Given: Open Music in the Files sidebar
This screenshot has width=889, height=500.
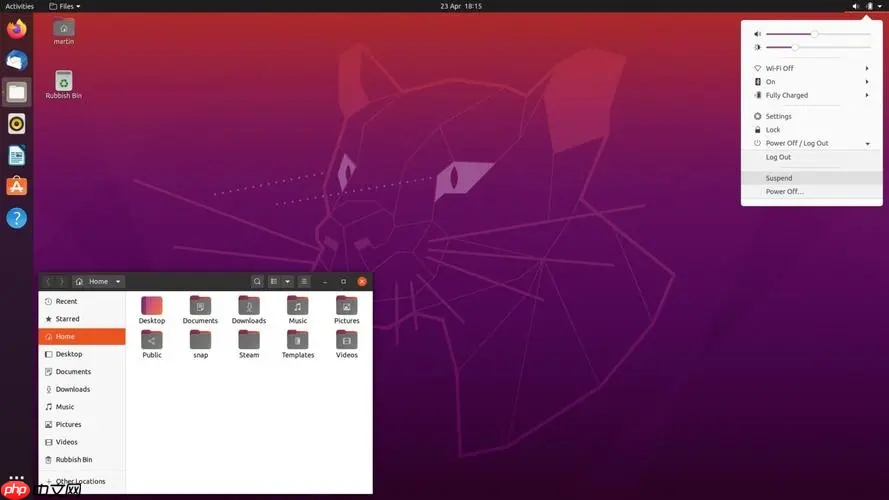Looking at the screenshot, I should (82, 407).
